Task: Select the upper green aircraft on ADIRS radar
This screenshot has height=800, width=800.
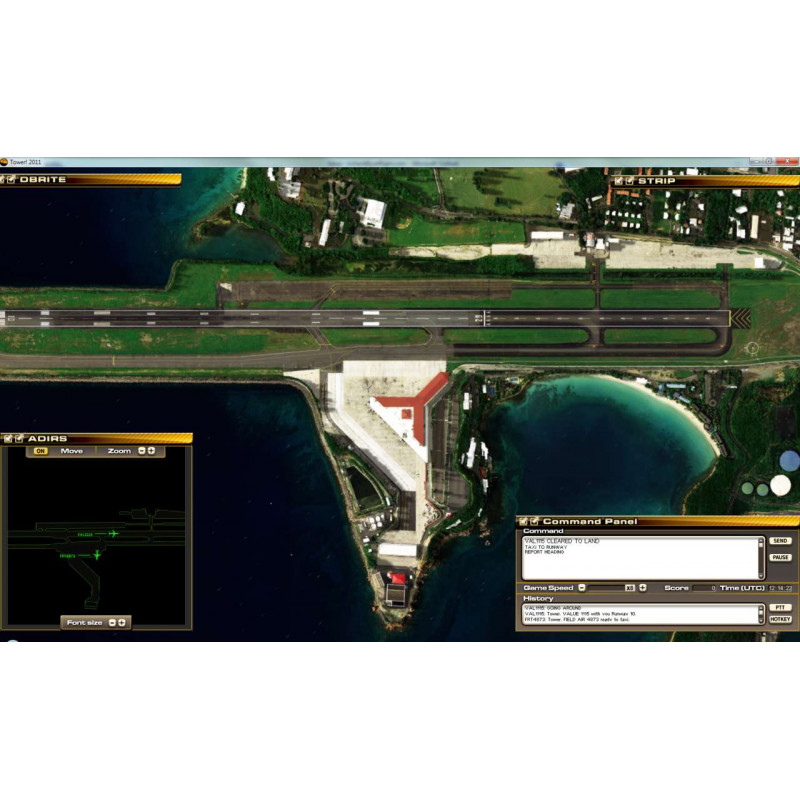Action: (x=113, y=534)
